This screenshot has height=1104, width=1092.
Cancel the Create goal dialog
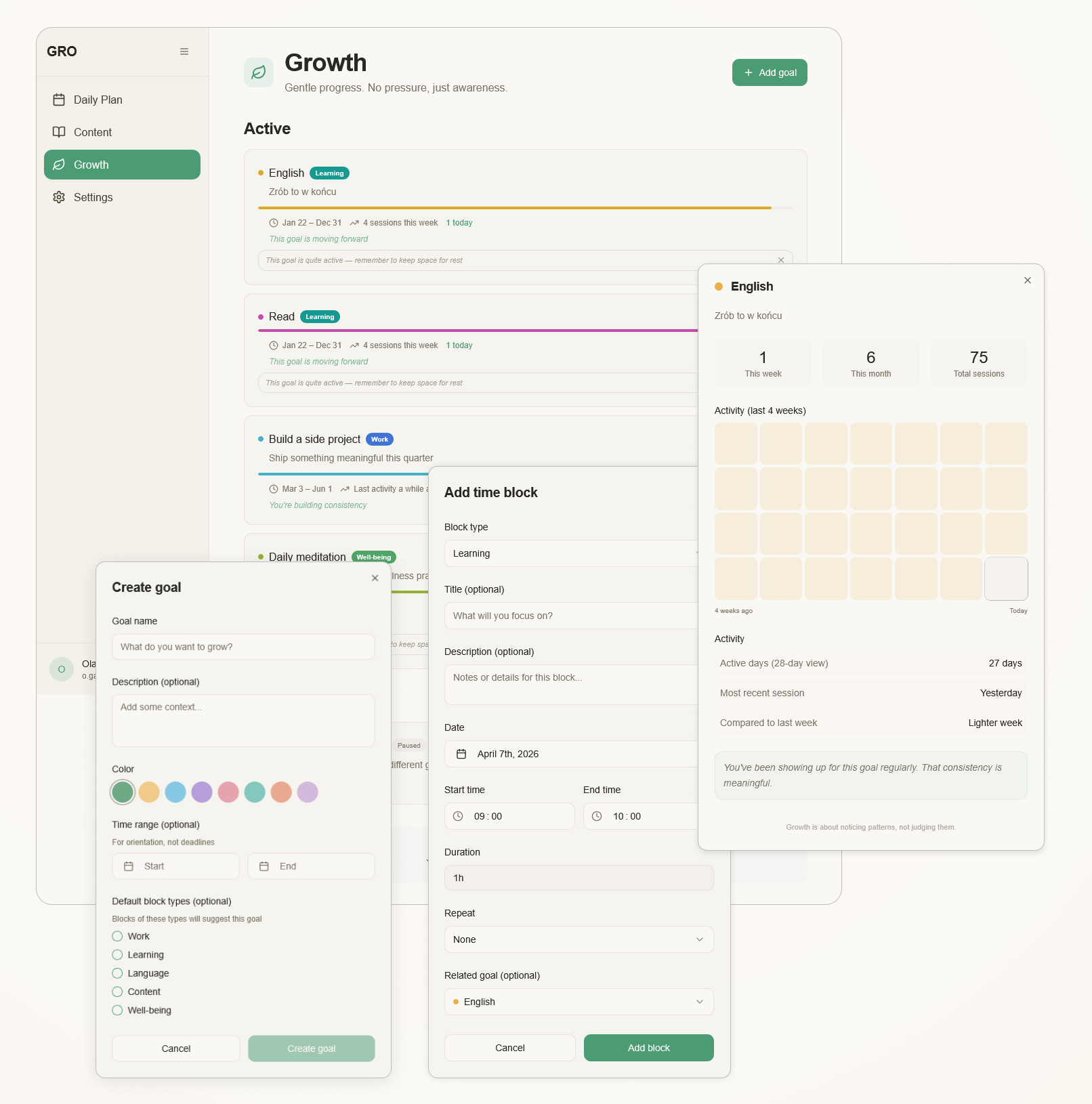pos(176,1048)
